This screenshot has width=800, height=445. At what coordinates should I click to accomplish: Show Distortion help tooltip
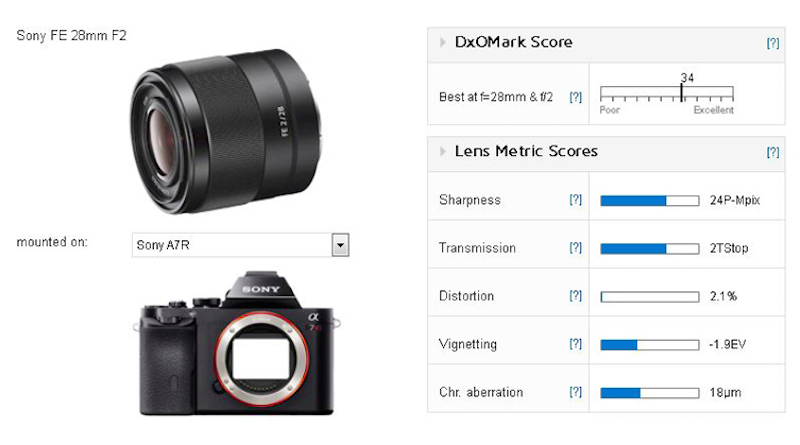[x=576, y=295]
